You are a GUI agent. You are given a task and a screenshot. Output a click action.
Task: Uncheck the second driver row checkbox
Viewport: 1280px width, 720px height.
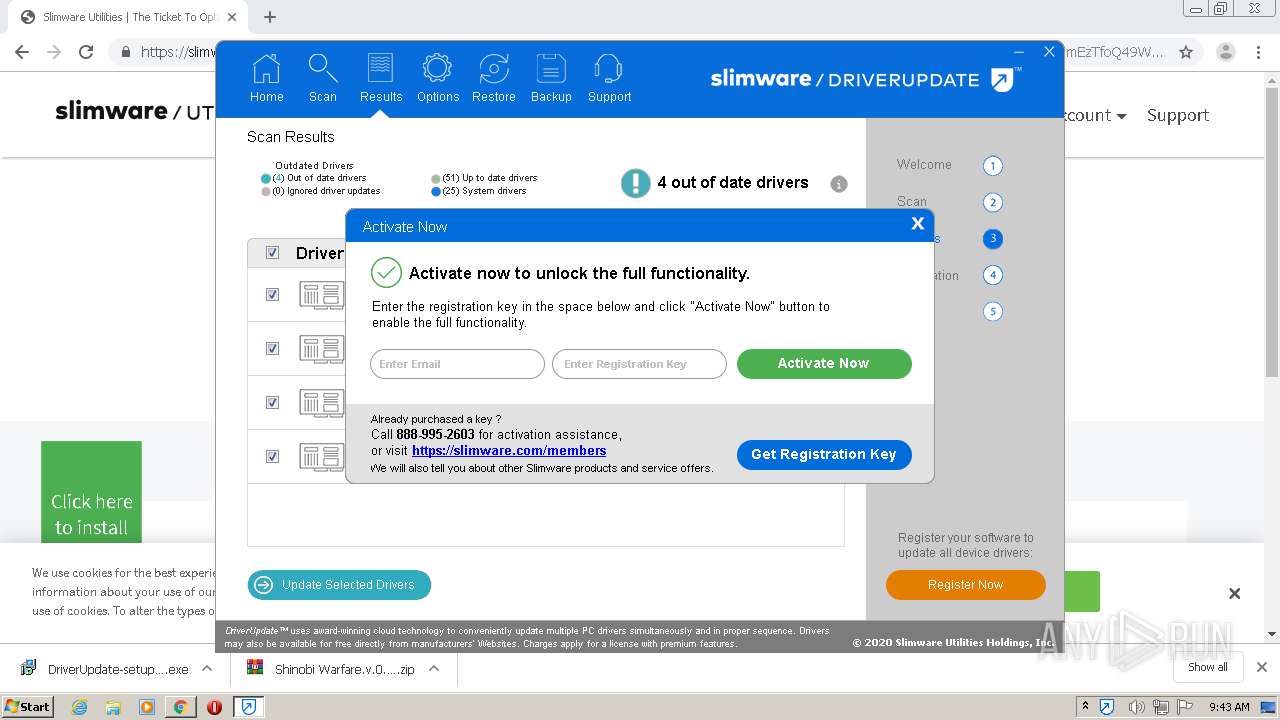click(272, 349)
